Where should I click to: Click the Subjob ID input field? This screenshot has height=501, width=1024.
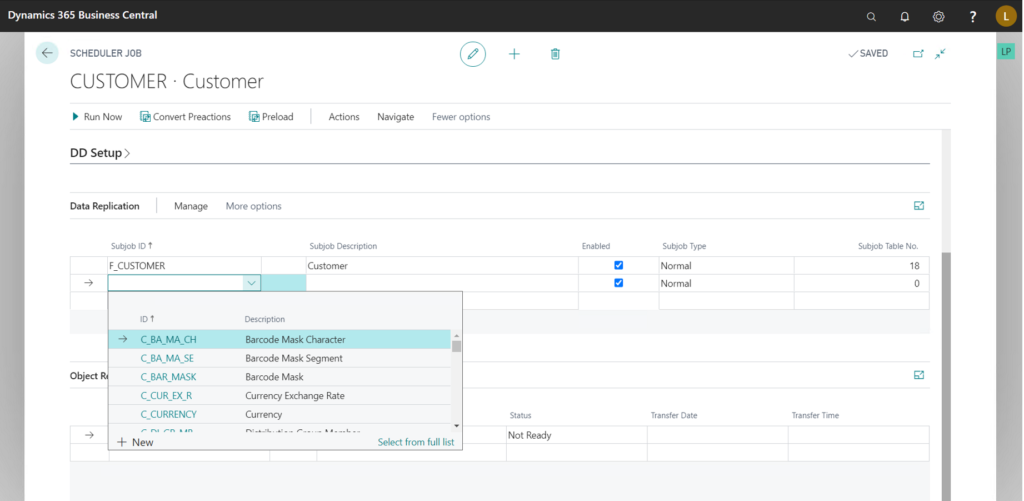(176, 283)
